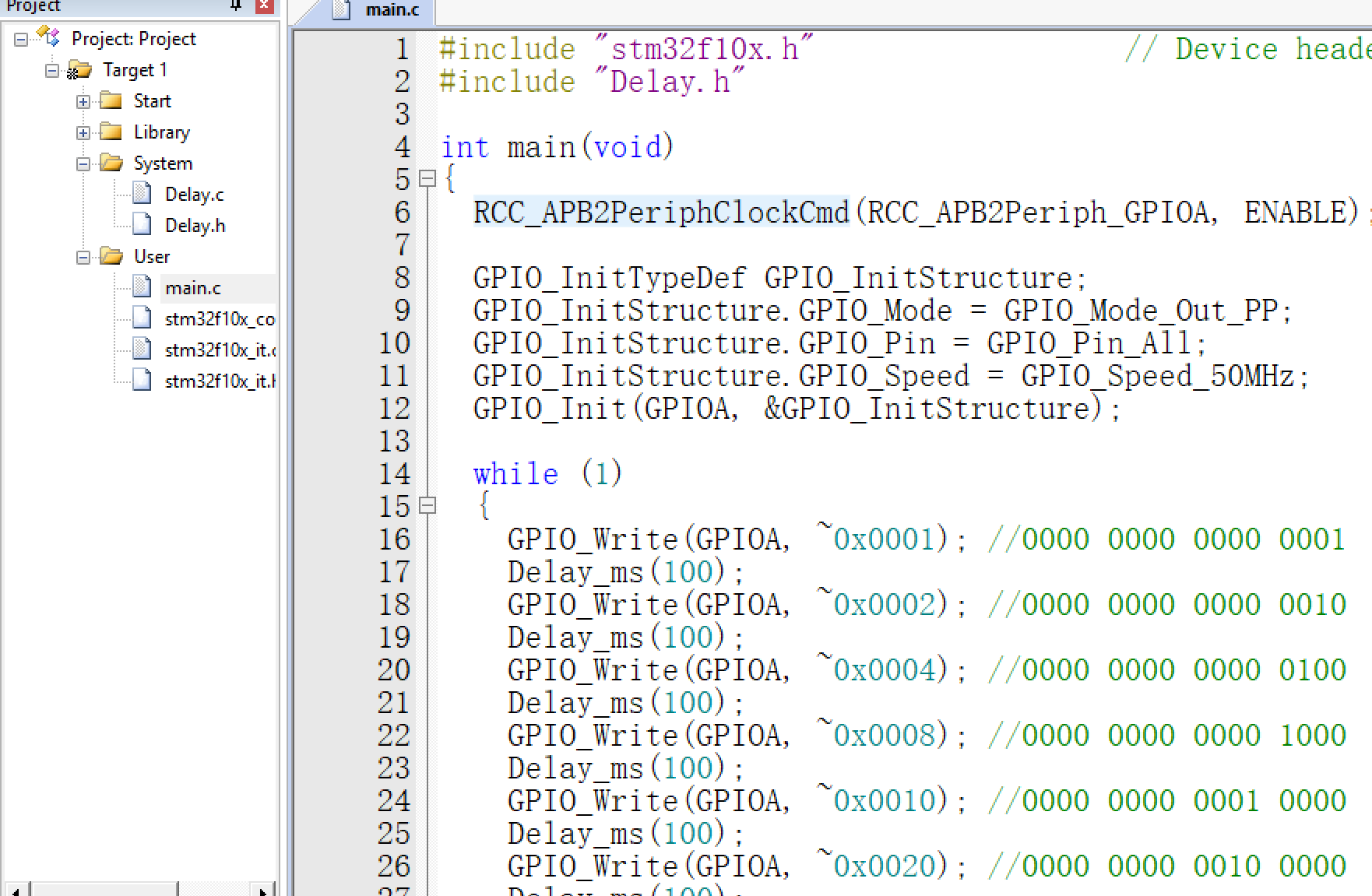
Task: Select main.c in the User group
Action: [x=193, y=288]
